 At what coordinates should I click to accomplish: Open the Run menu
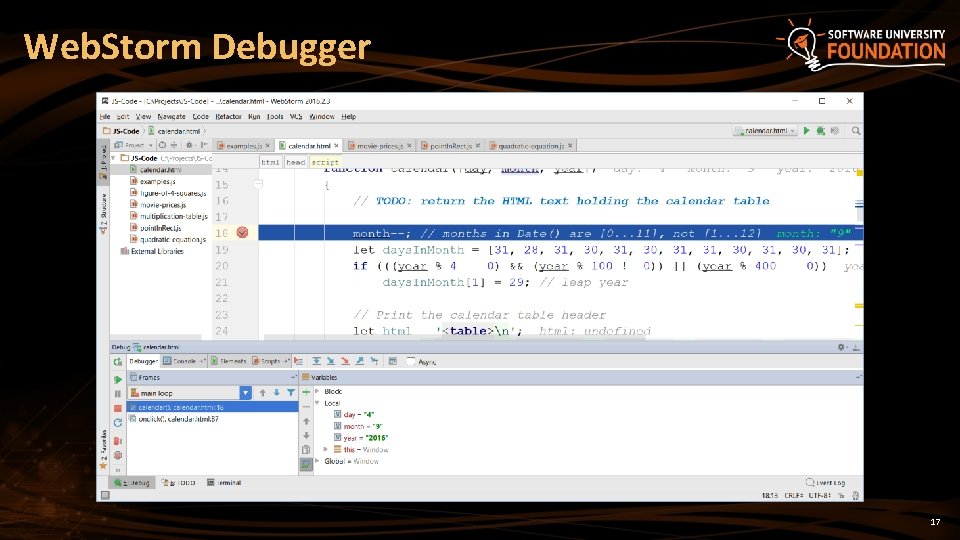[x=254, y=116]
